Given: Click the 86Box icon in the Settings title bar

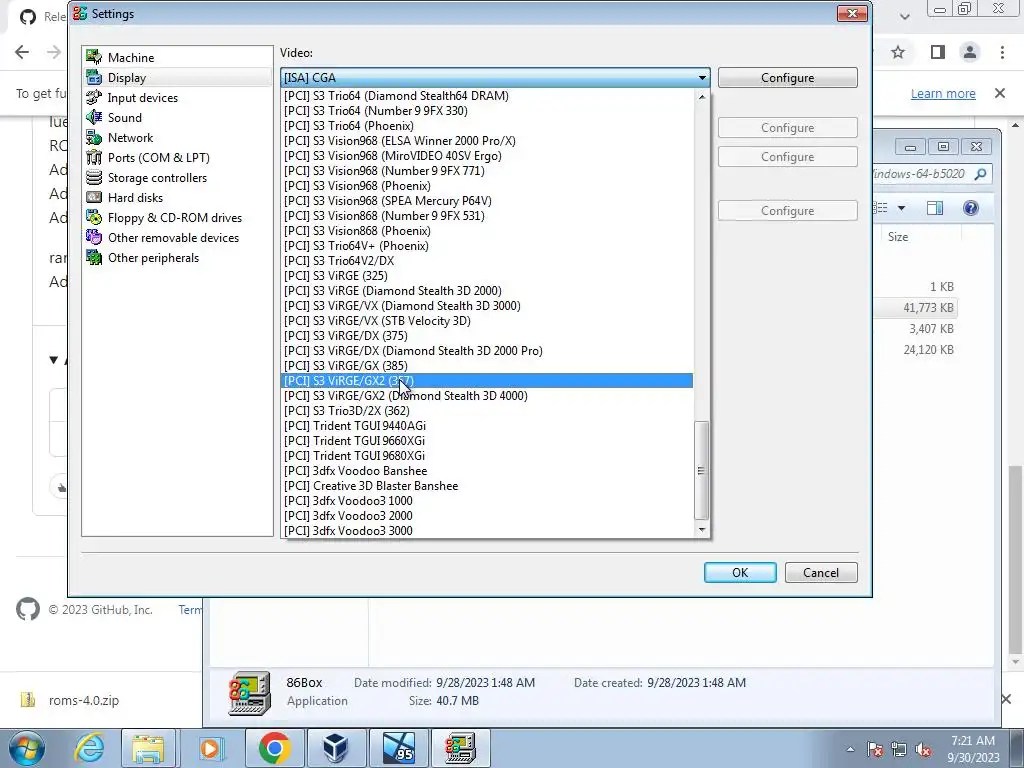Looking at the screenshot, I should pos(80,14).
